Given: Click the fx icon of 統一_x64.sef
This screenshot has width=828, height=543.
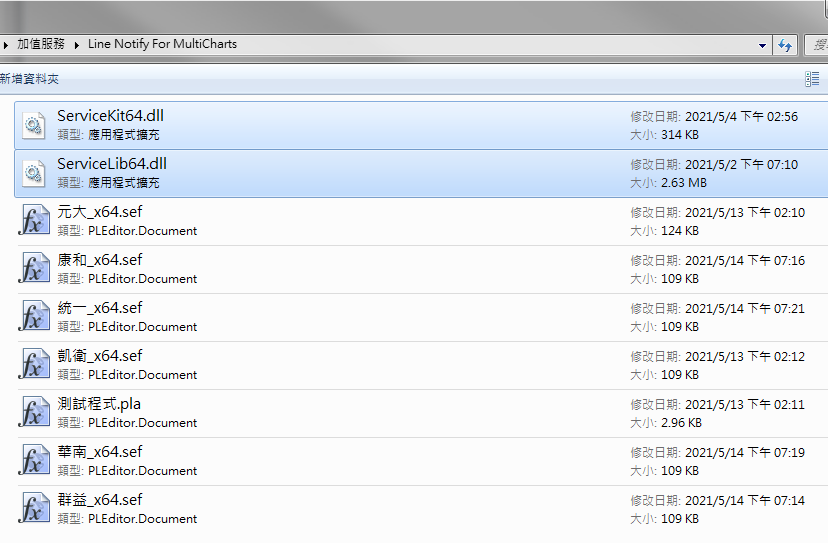Looking at the screenshot, I should click(x=34, y=317).
